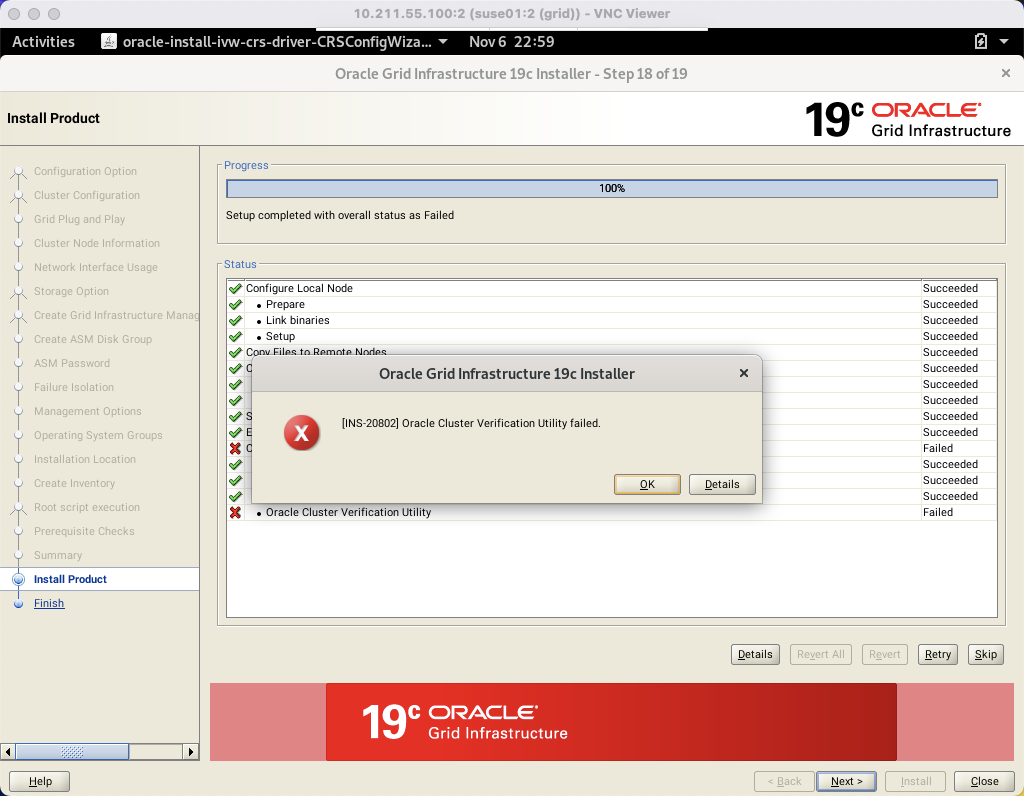
Task: Click the Retry button
Action: click(x=937, y=654)
